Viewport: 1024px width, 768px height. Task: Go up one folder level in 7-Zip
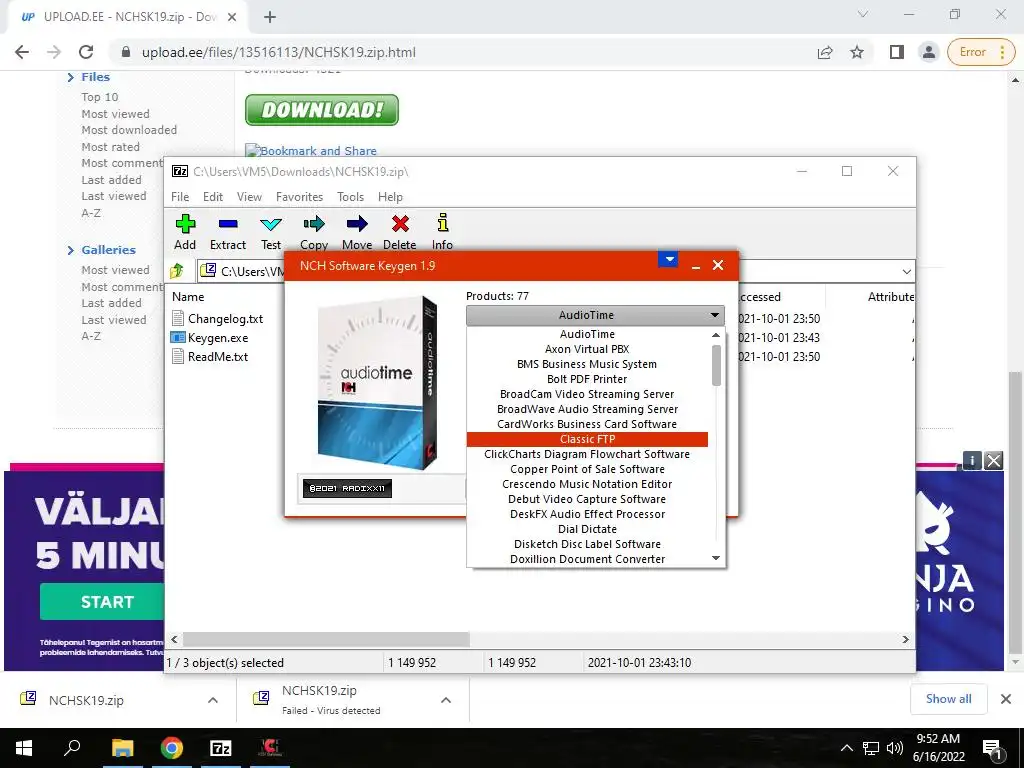coord(177,271)
